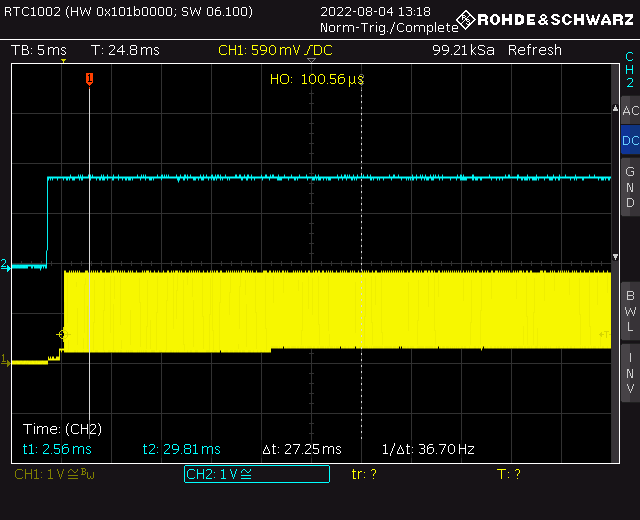This screenshot has height=520, width=640.
Task: Select the CH2 ground level marker
Action: click(4, 264)
